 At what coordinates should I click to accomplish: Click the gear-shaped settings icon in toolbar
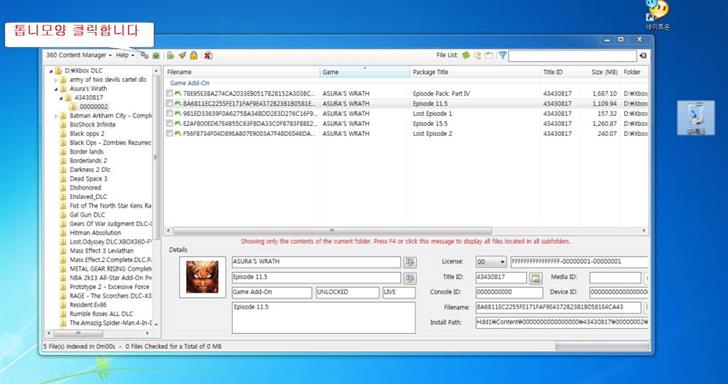pos(145,55)
